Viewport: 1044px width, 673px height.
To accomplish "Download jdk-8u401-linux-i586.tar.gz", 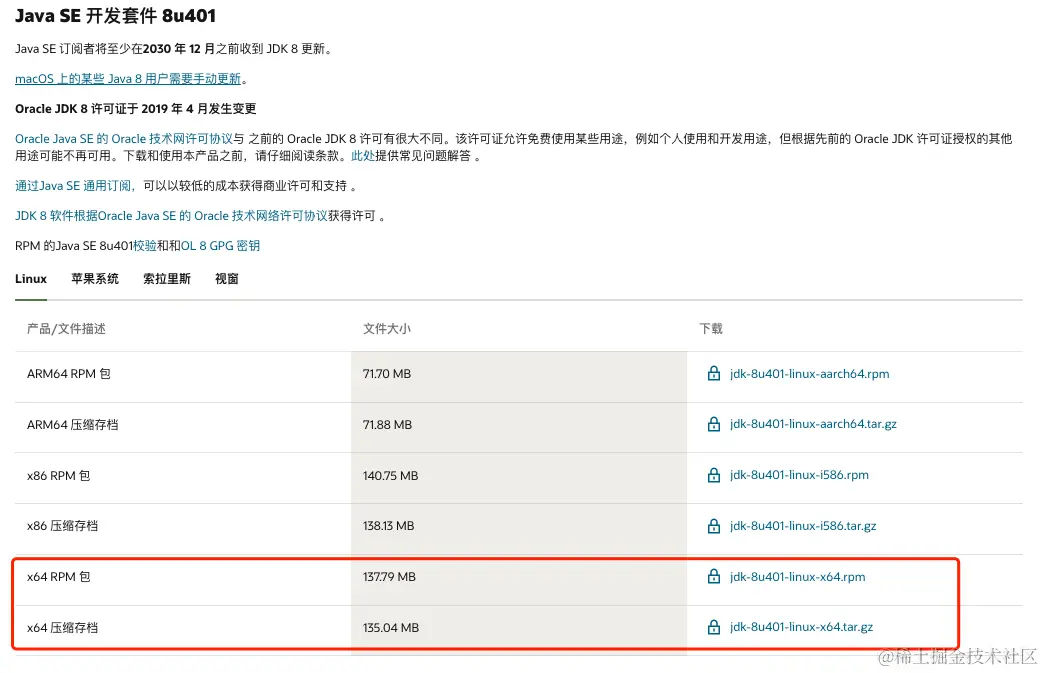I will (x=803, y=526).
